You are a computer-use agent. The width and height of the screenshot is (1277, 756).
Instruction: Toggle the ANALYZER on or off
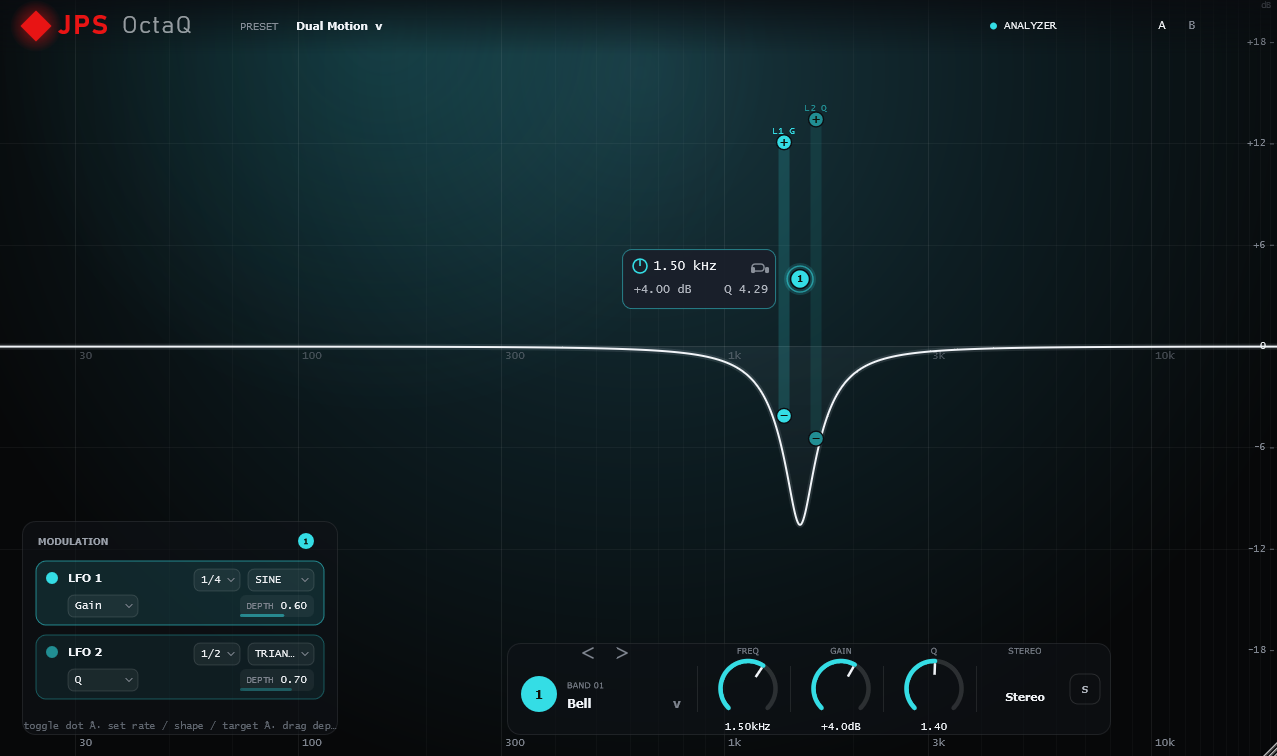pyautogui.click(x=1022, y=26)
